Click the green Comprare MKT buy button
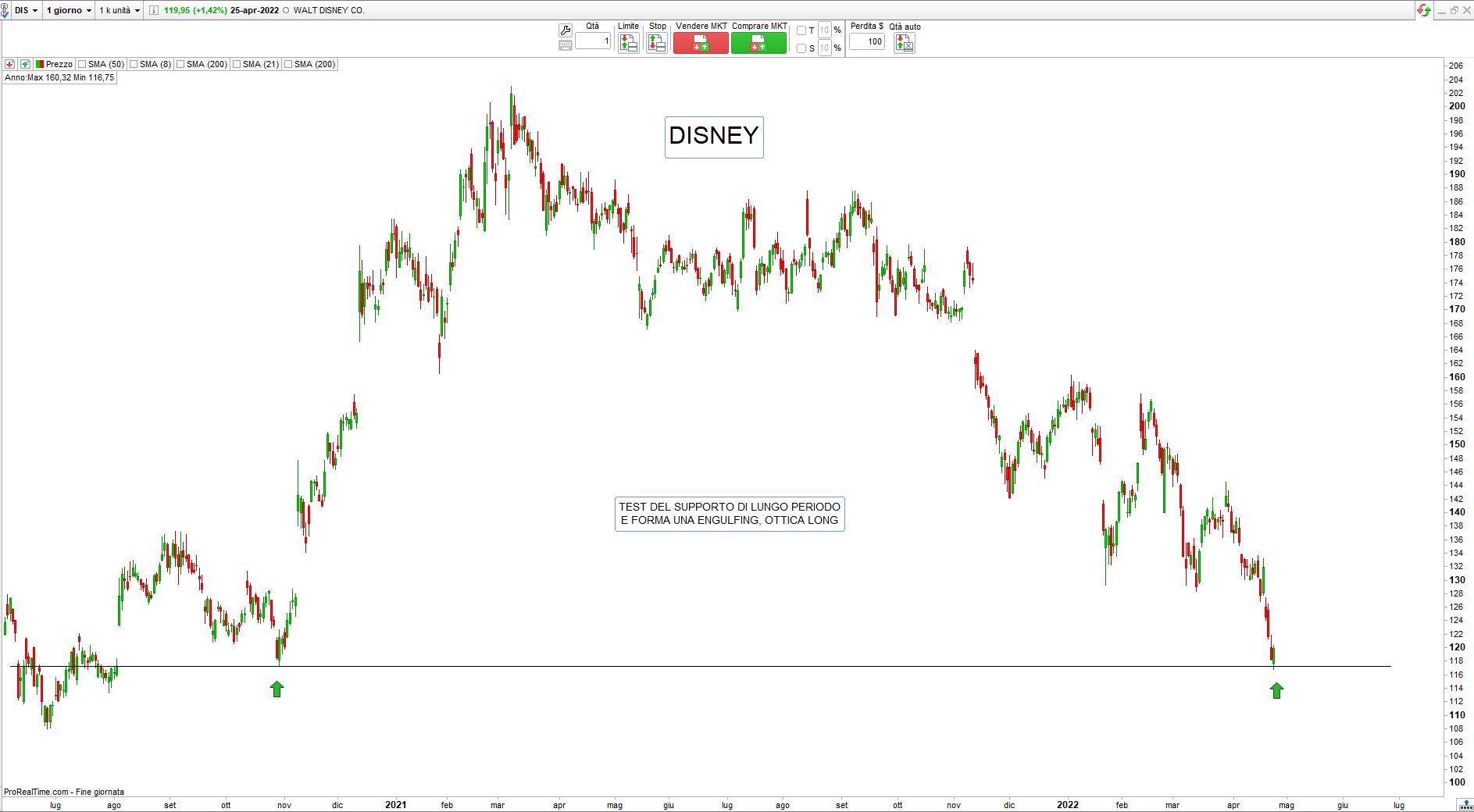Screen dimensions: 1474x812 point(758,43)
